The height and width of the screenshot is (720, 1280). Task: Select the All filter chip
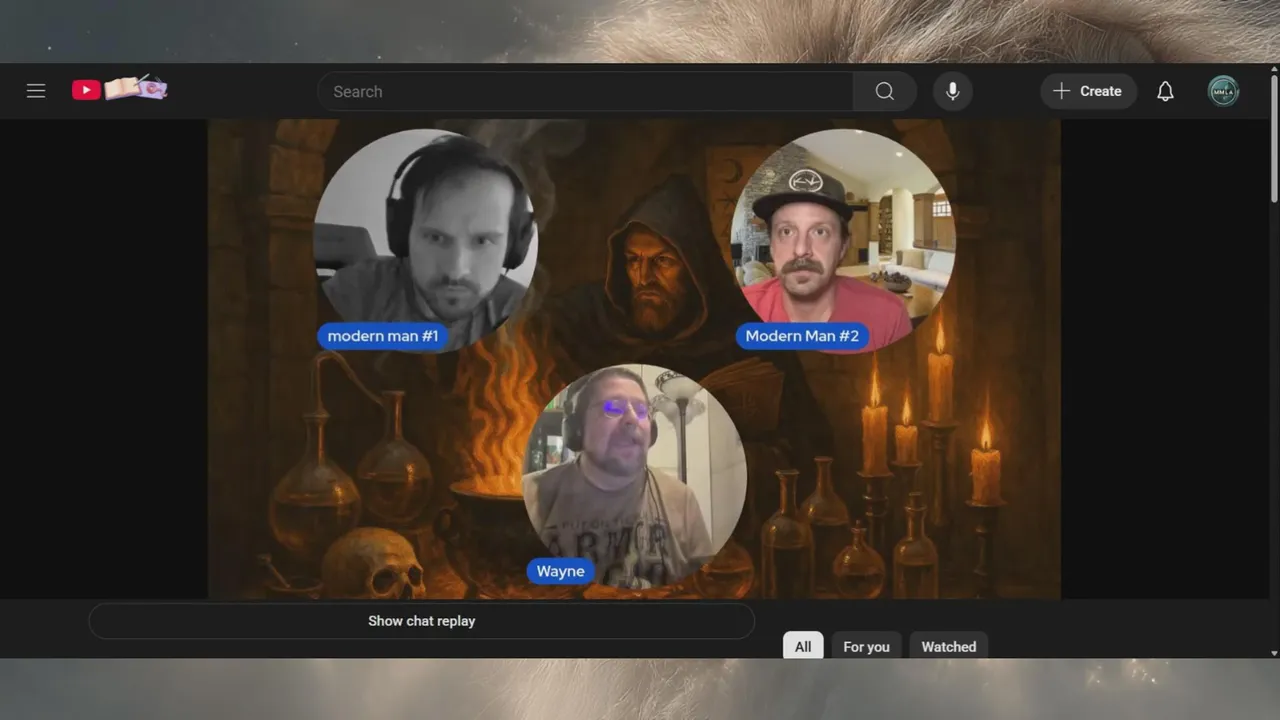803,646
